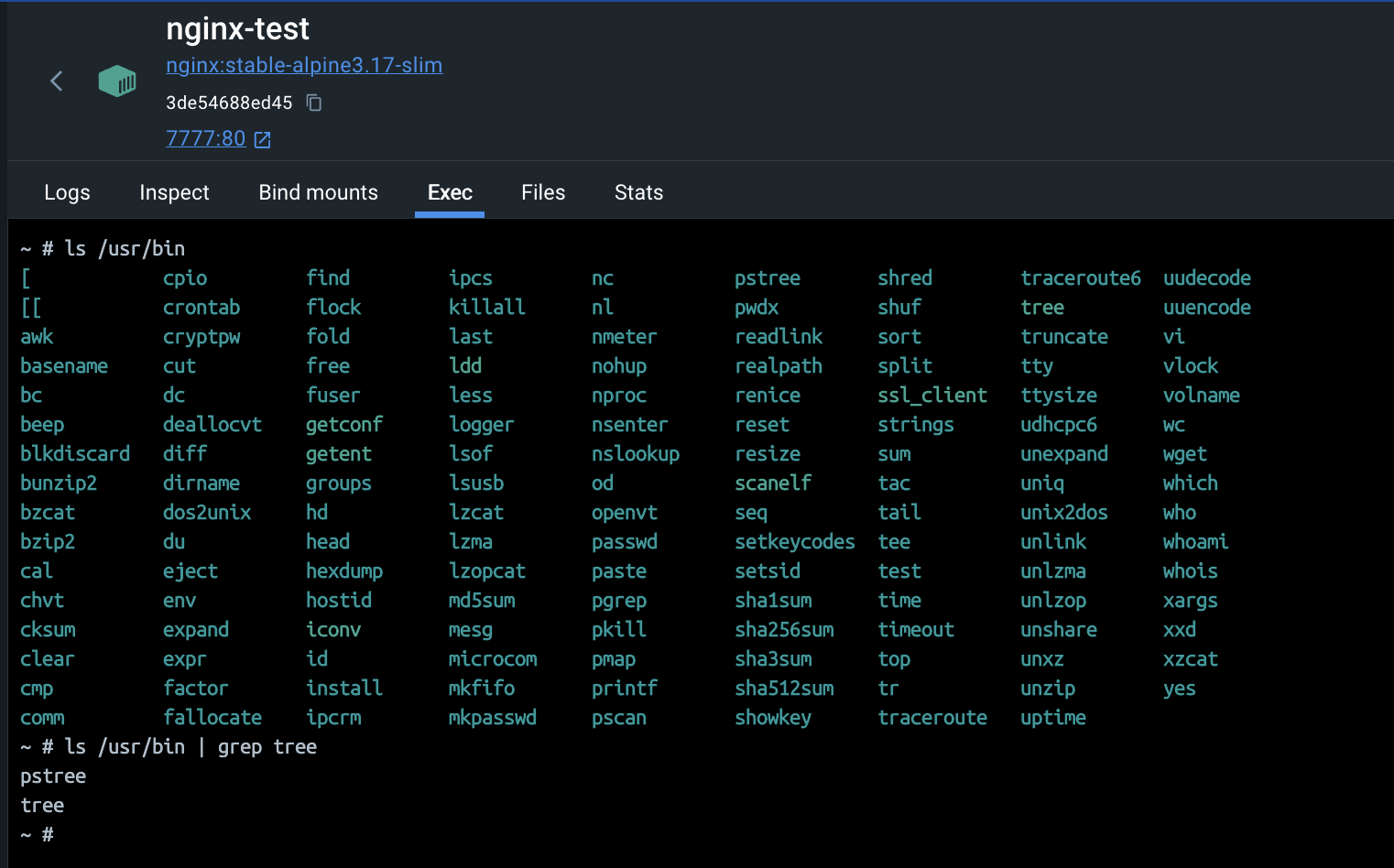Open the external link icon beside 7777:80
The height and width of the screenshot is (868, 1394).
[x=263, y=139]
